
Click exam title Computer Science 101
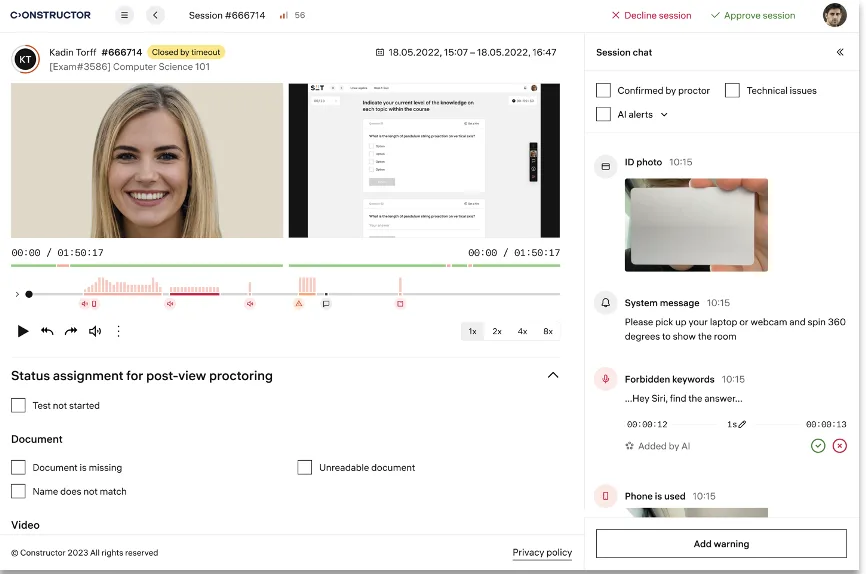[162, 66]
